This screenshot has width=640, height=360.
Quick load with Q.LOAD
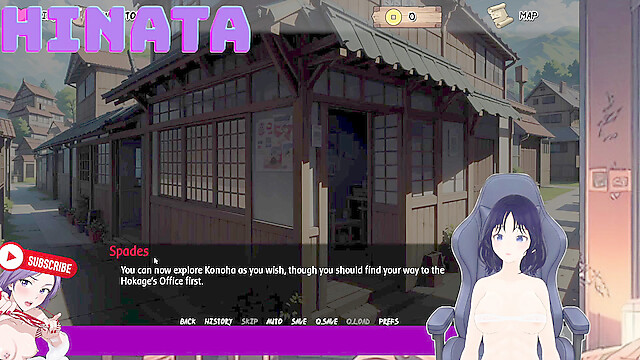tap(358, 322)
